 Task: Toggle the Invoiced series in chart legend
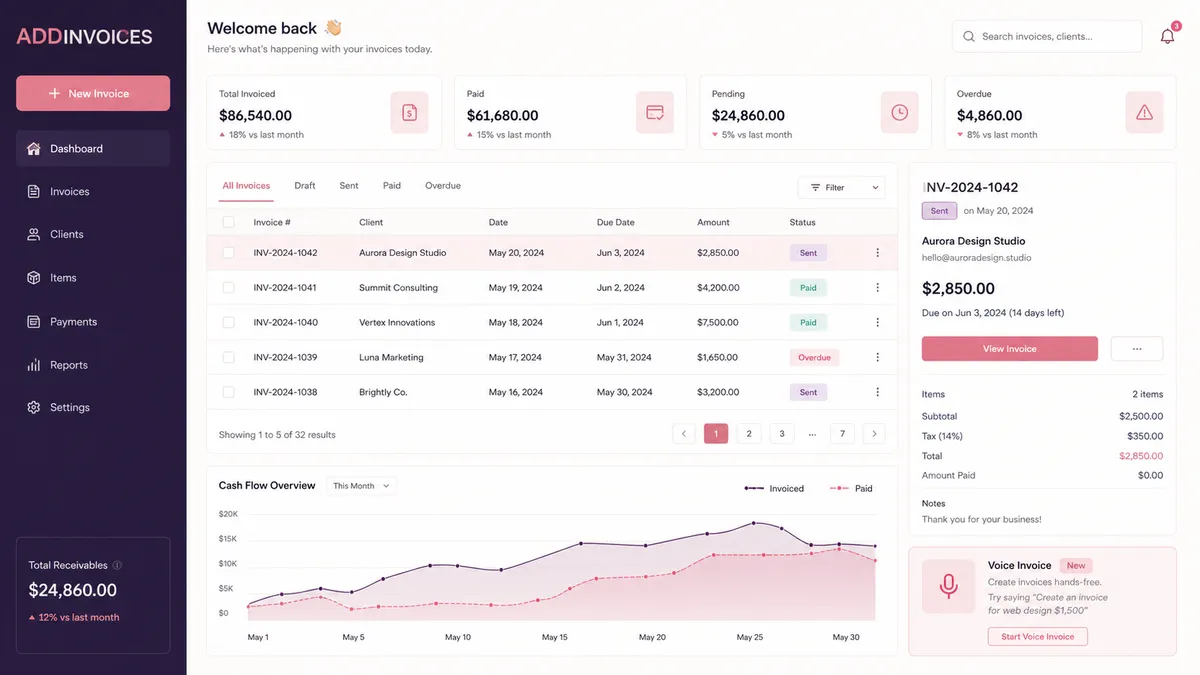coord(774,488)
